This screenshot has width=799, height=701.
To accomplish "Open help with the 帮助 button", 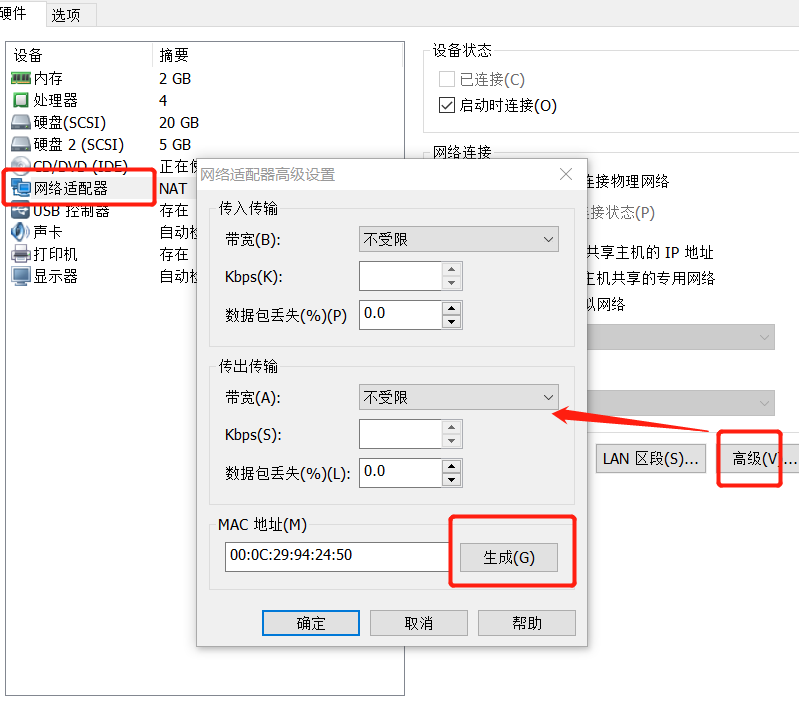I will [x=527, y=623].
